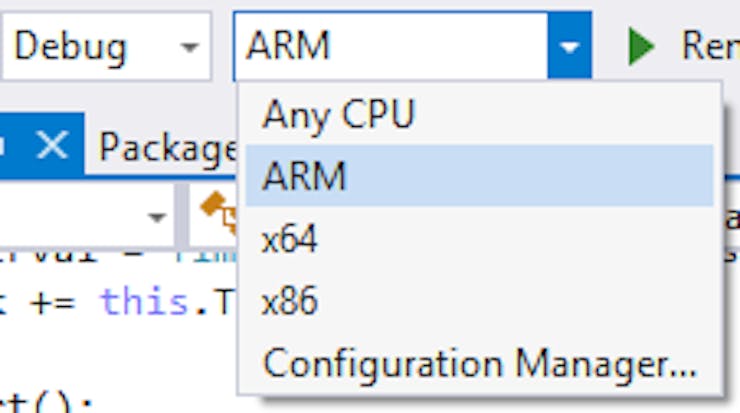
Task: Click the orange member icon in navigation bar
Action: pyautogui.click(x=218, y=211)
